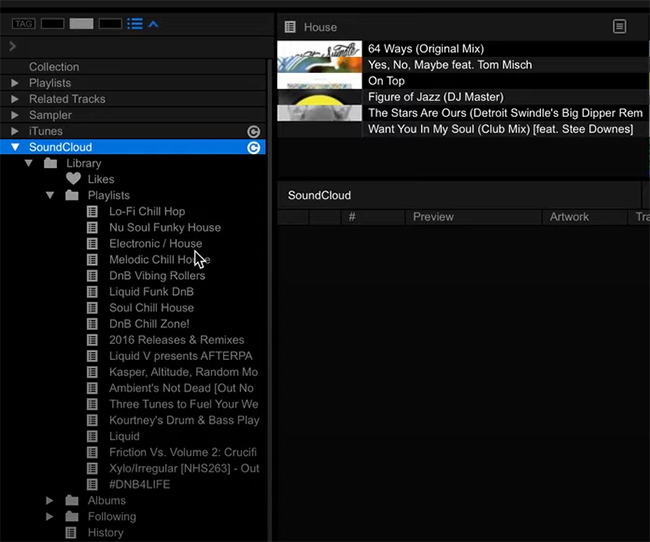This screenshot has width=650, height=542.
Task: Collapse the SoundCloud Library folder
Action: tap(29, 163)
